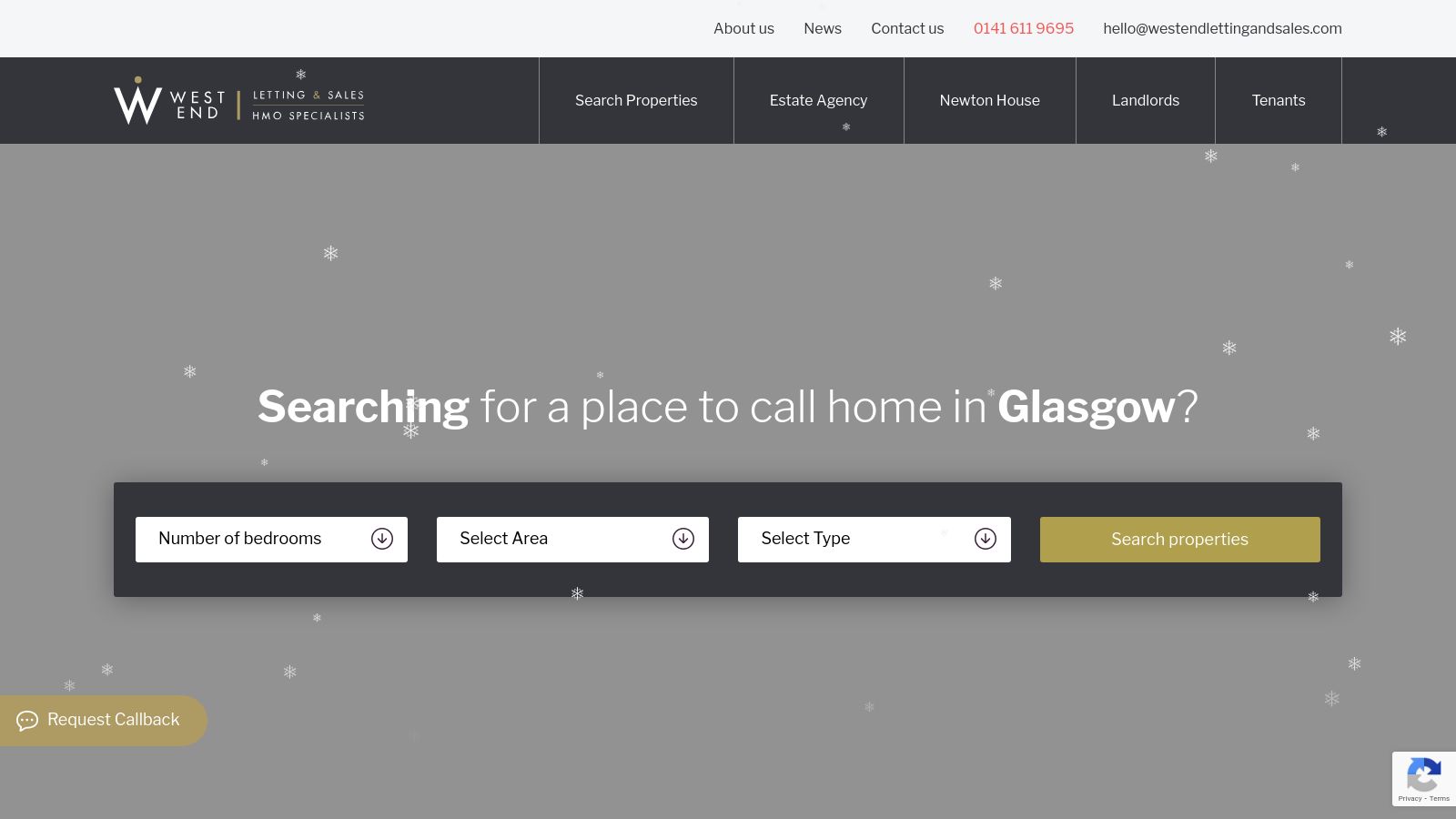Screen dimensions: 1456x819
Task: Click the phone number 0141 611 9695
Action: [x=1023, y=28]
